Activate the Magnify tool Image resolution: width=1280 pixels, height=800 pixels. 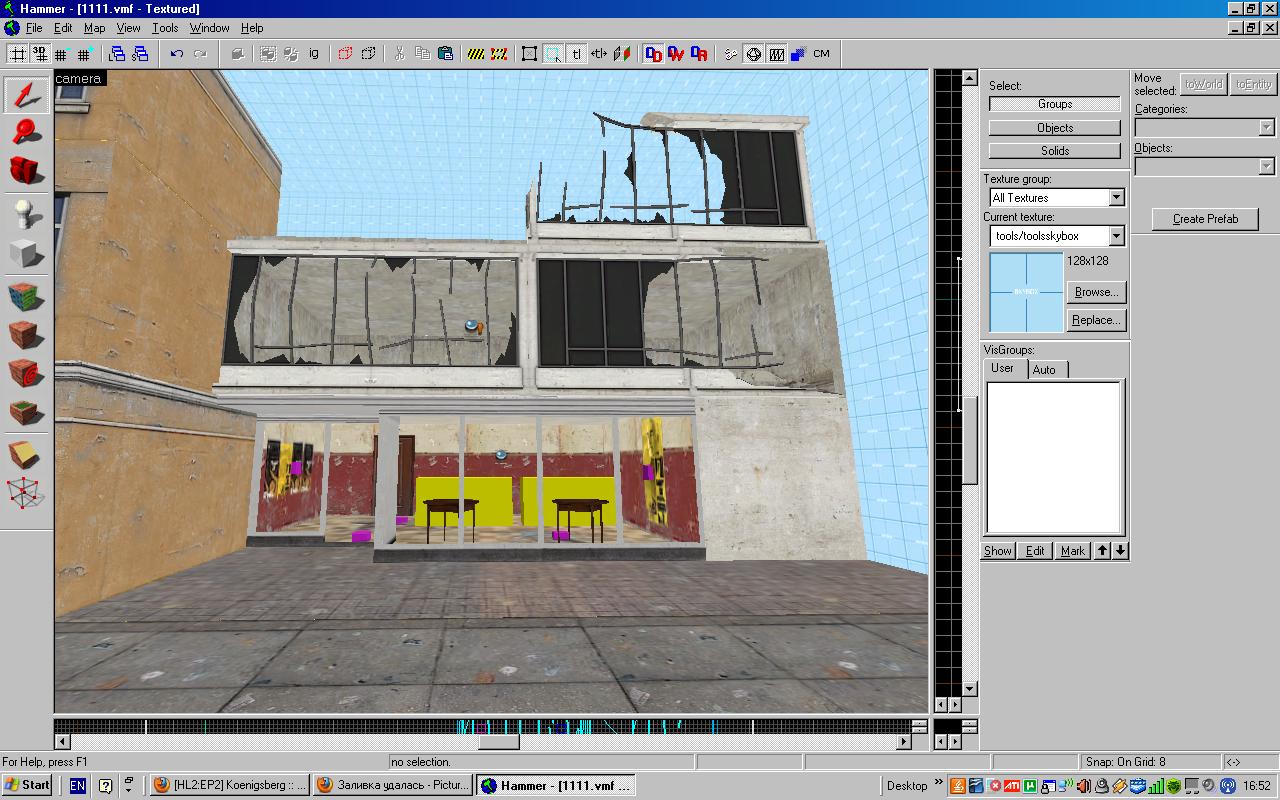point(27,131)
